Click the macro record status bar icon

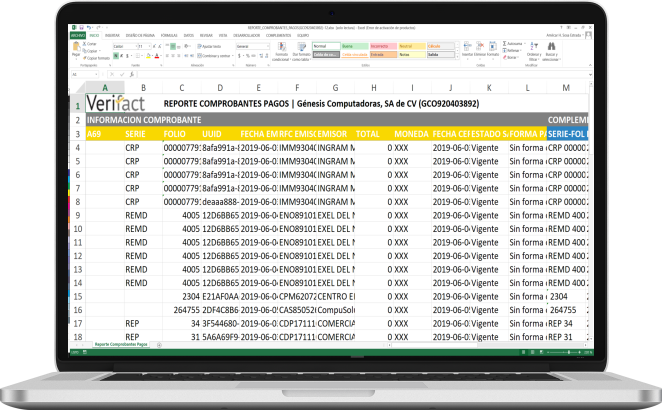tap(85, 352)
